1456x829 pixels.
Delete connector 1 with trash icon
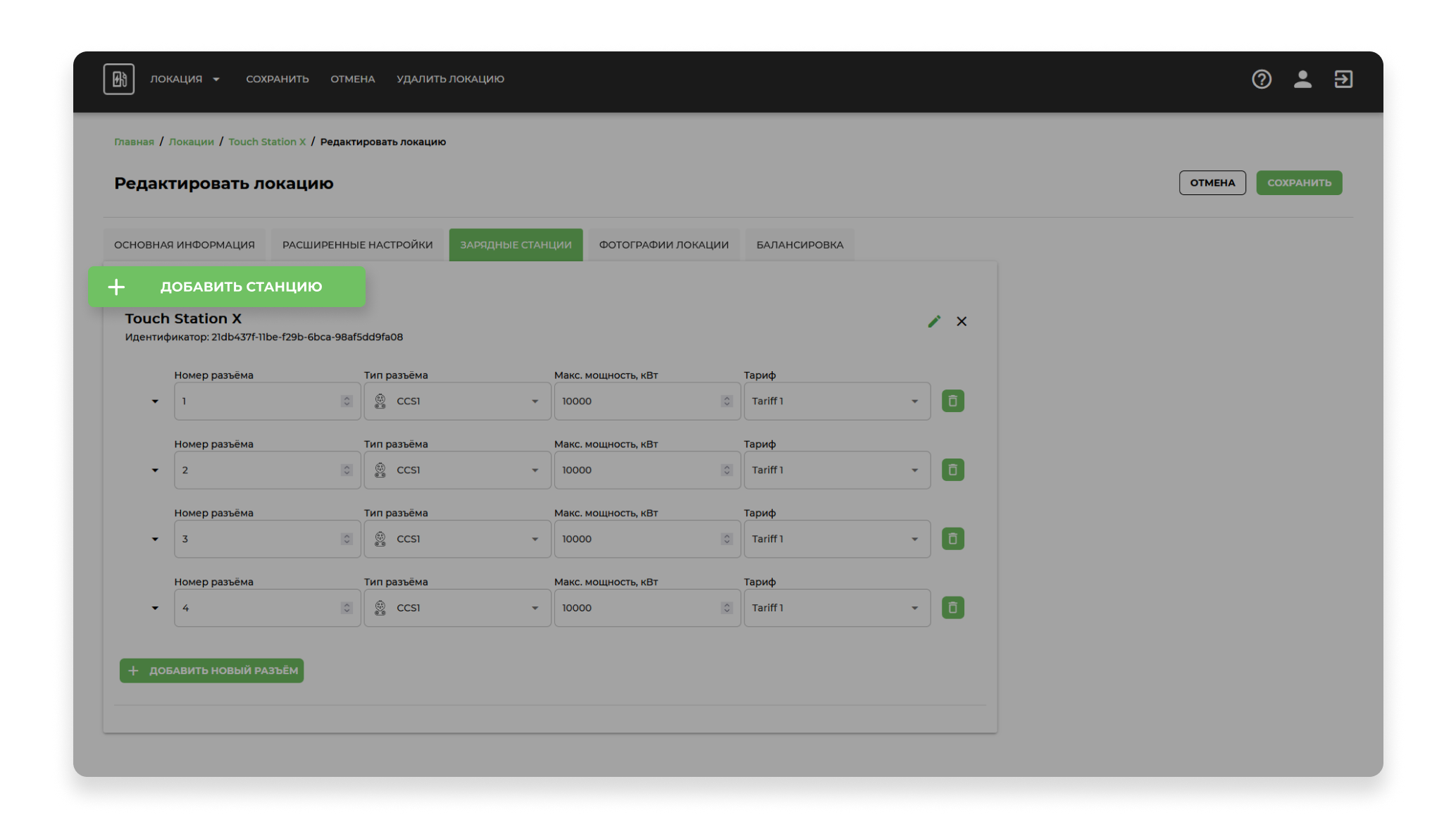click(953, 401)
